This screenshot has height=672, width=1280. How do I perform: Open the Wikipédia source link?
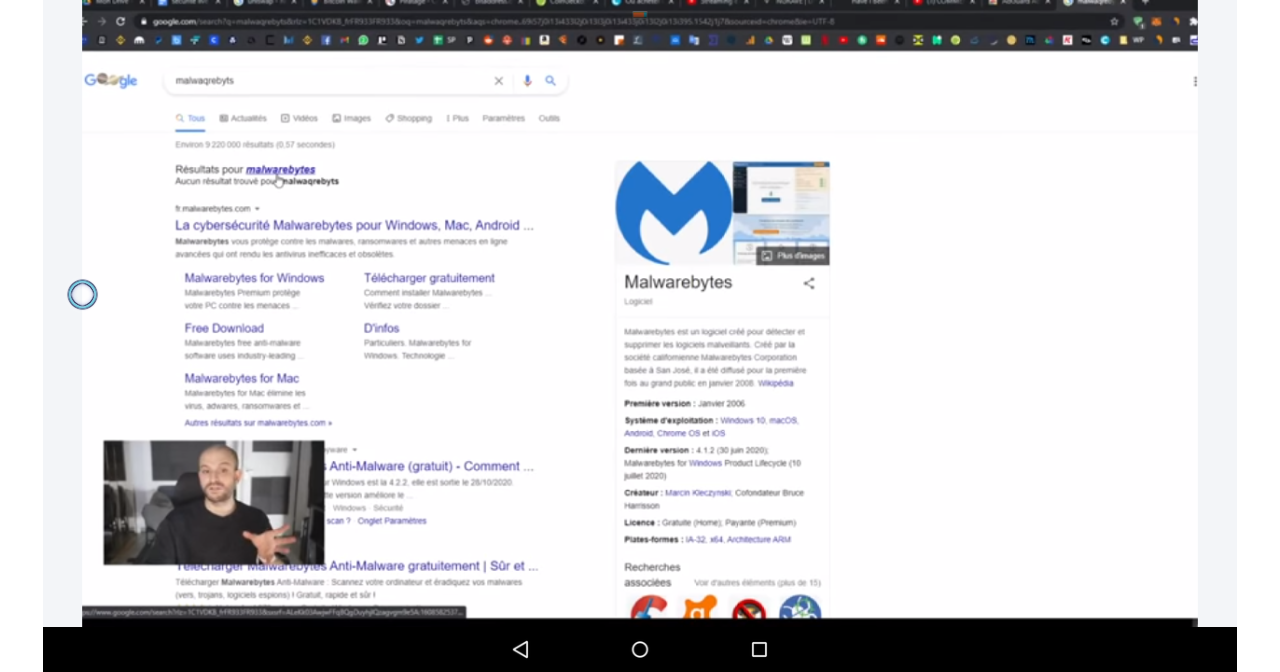click(775, 383)
